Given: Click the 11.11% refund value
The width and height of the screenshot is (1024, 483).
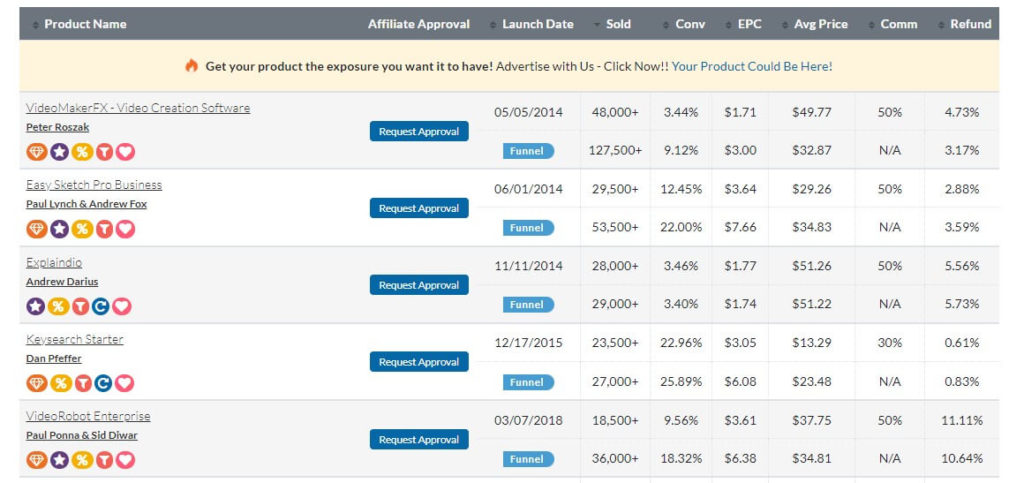Looking at the screenshot, I should click(962, 420).
